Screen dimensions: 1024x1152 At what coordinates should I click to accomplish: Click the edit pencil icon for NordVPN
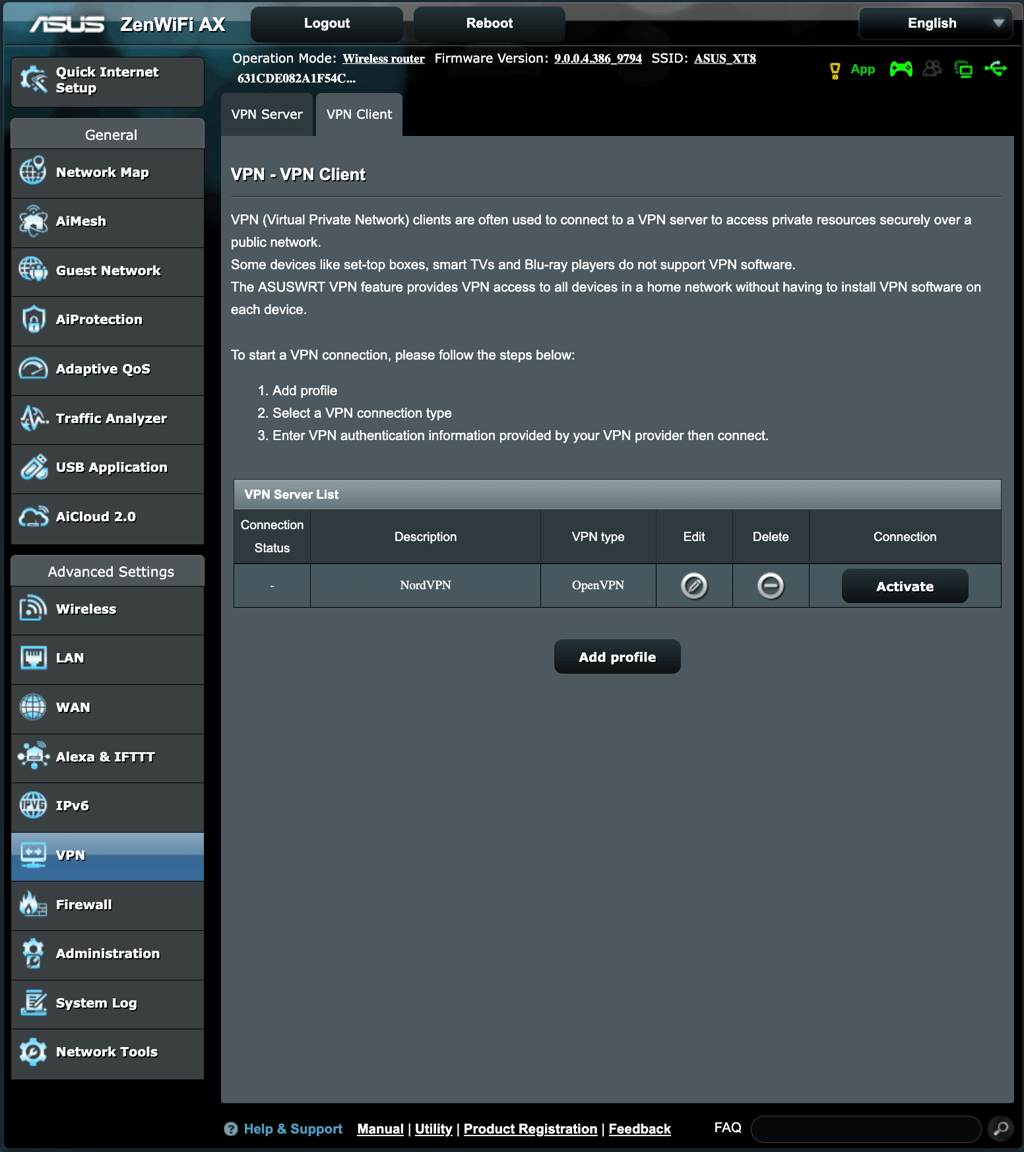694,586
